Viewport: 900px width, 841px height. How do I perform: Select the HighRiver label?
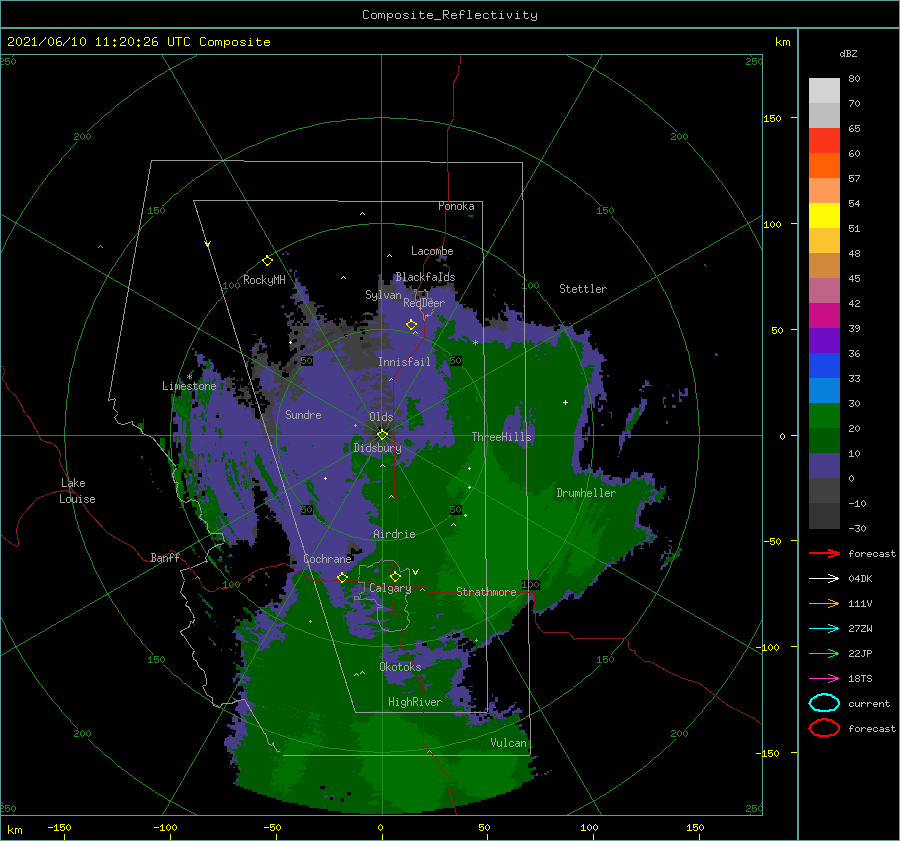415,702
